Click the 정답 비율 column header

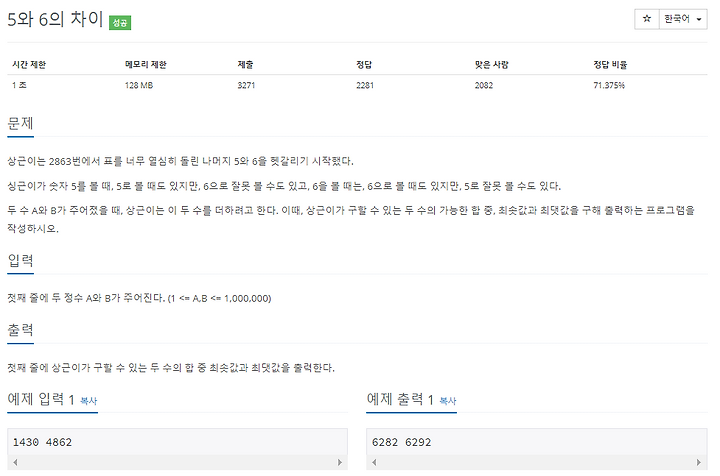coord(610,65)
